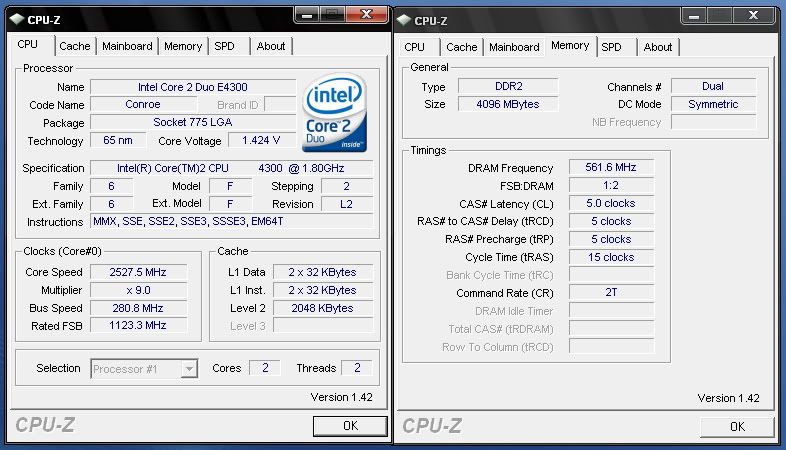Show the About tab in right window
Viewport: 786px width, 450px height.
[x=658, y=47]
